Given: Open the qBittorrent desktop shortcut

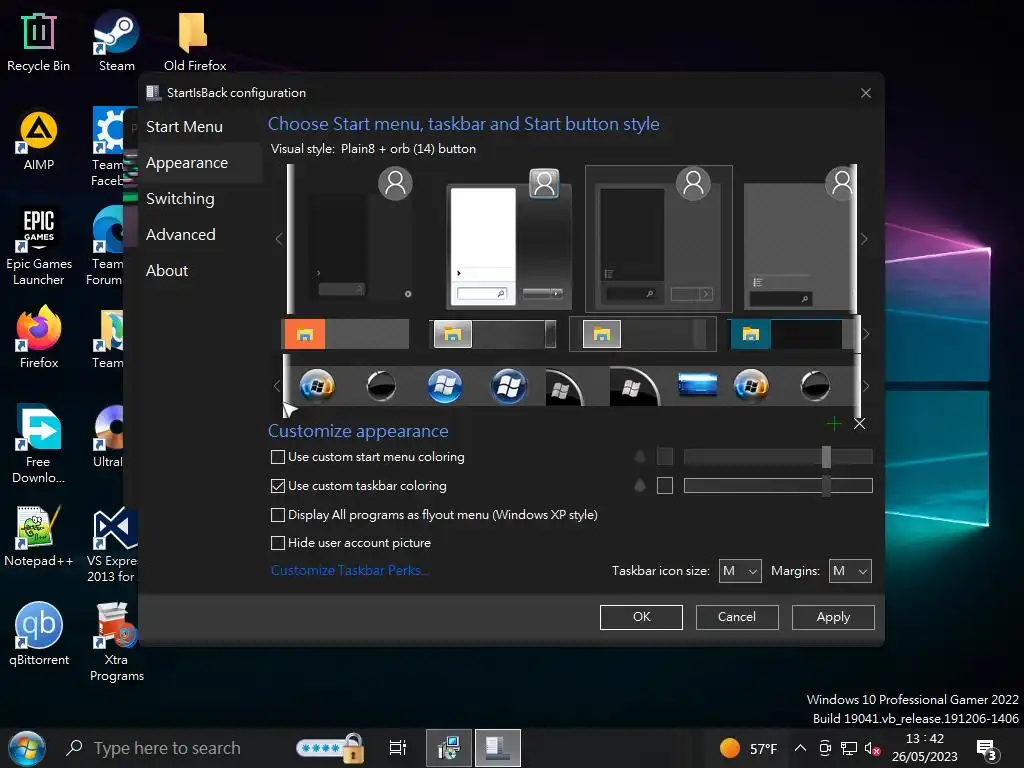Looking at the screenshot, I should pyautogui.click(x=38, y=635).
